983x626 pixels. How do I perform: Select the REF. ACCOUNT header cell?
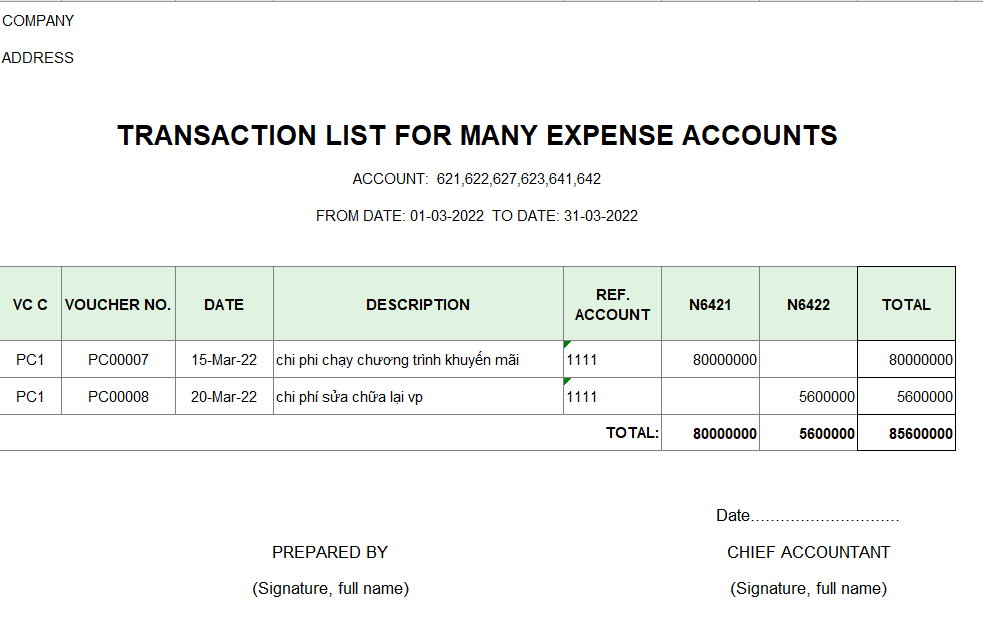[x=612, y=305]
